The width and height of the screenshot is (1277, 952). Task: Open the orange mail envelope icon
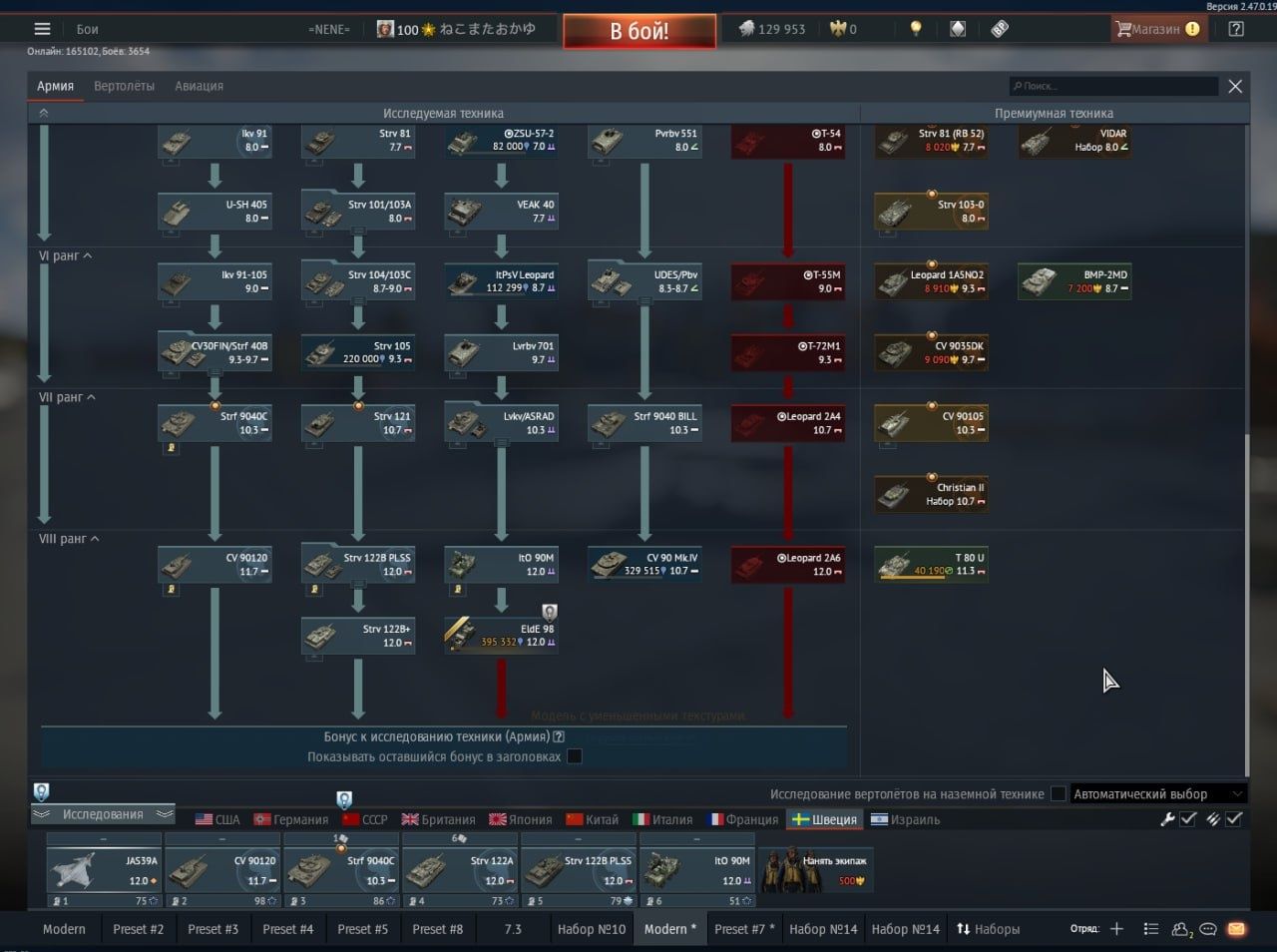tap(1236, 928)
